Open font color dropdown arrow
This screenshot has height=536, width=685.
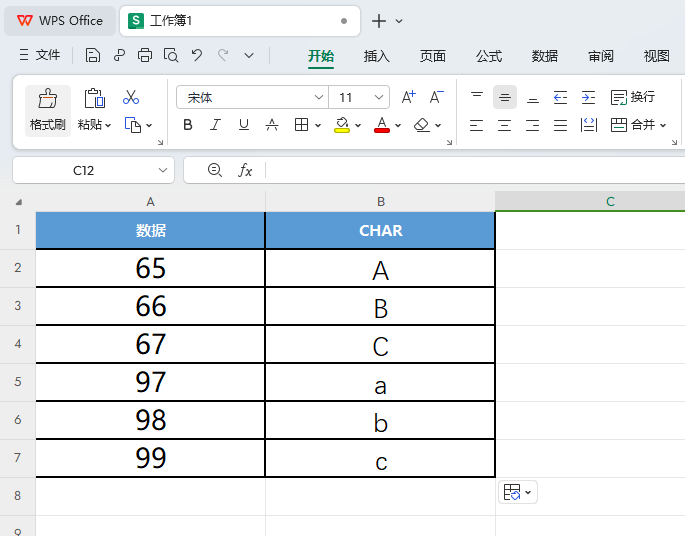point(398,126)
